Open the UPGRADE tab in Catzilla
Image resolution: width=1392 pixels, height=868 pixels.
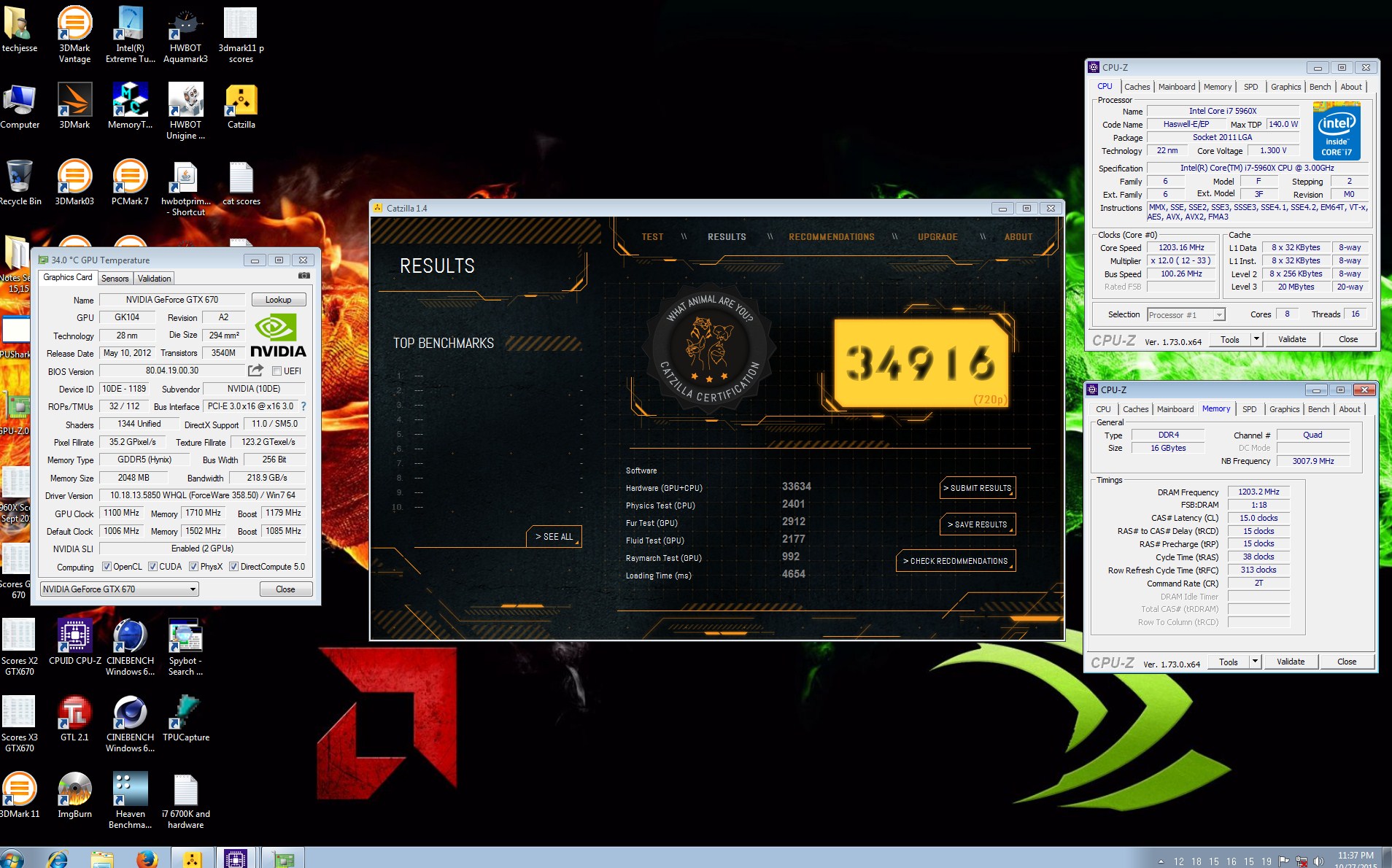coord(937,237)
